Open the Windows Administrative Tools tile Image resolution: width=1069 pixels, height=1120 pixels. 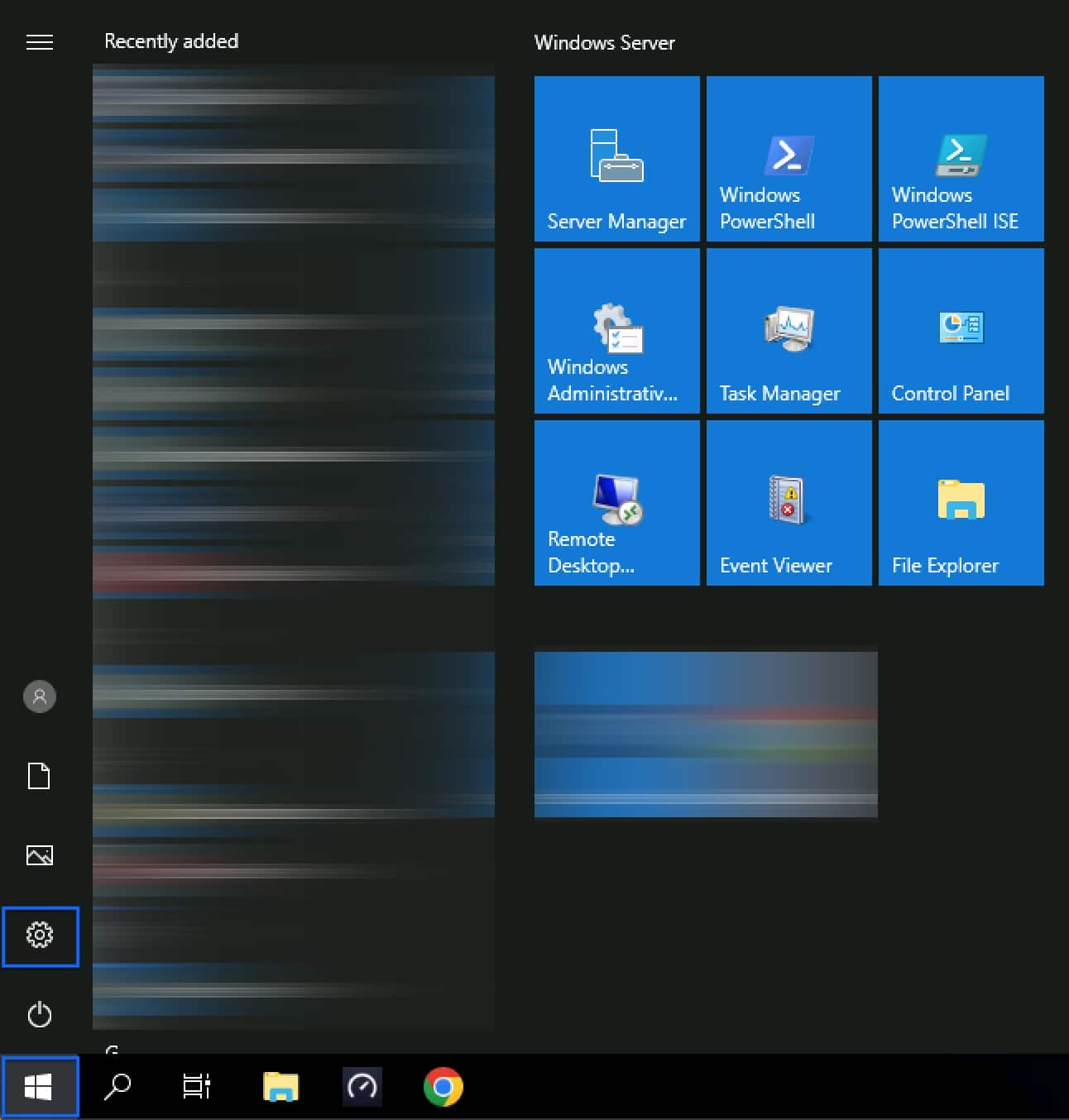point(617,331)
